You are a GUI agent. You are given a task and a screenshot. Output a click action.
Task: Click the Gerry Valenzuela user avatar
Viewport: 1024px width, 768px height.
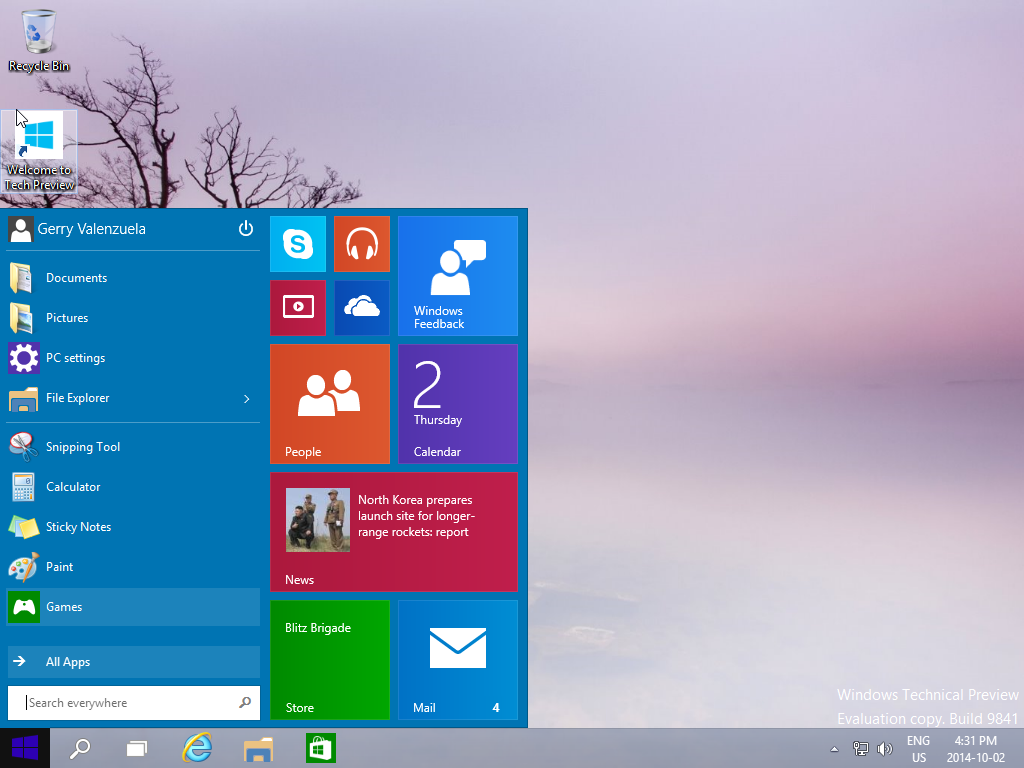pyautogui.click(x=21, y=229)
